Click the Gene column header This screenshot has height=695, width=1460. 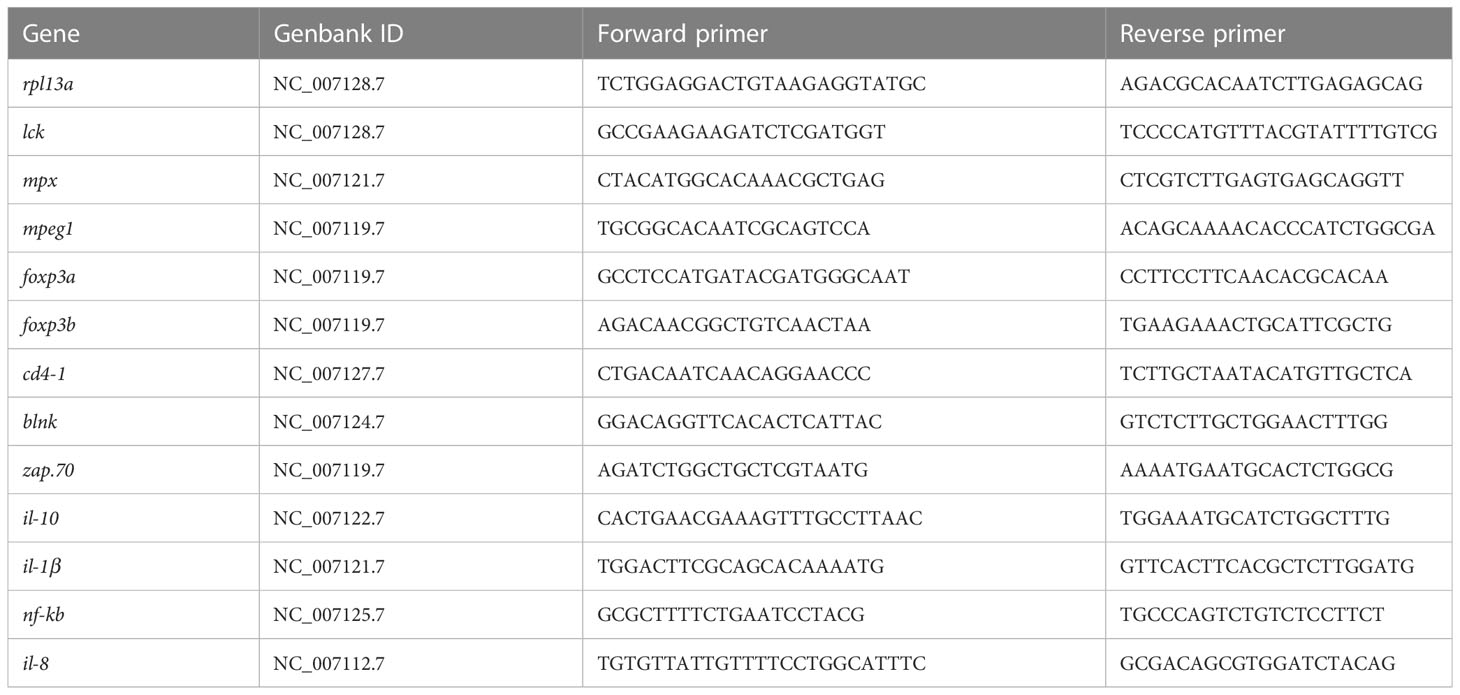(x=129, y=34)
